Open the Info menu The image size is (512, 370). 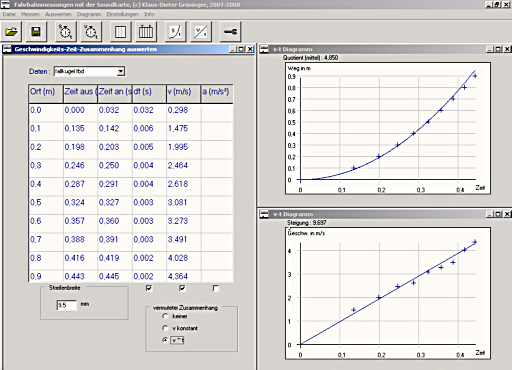point(149,14)
